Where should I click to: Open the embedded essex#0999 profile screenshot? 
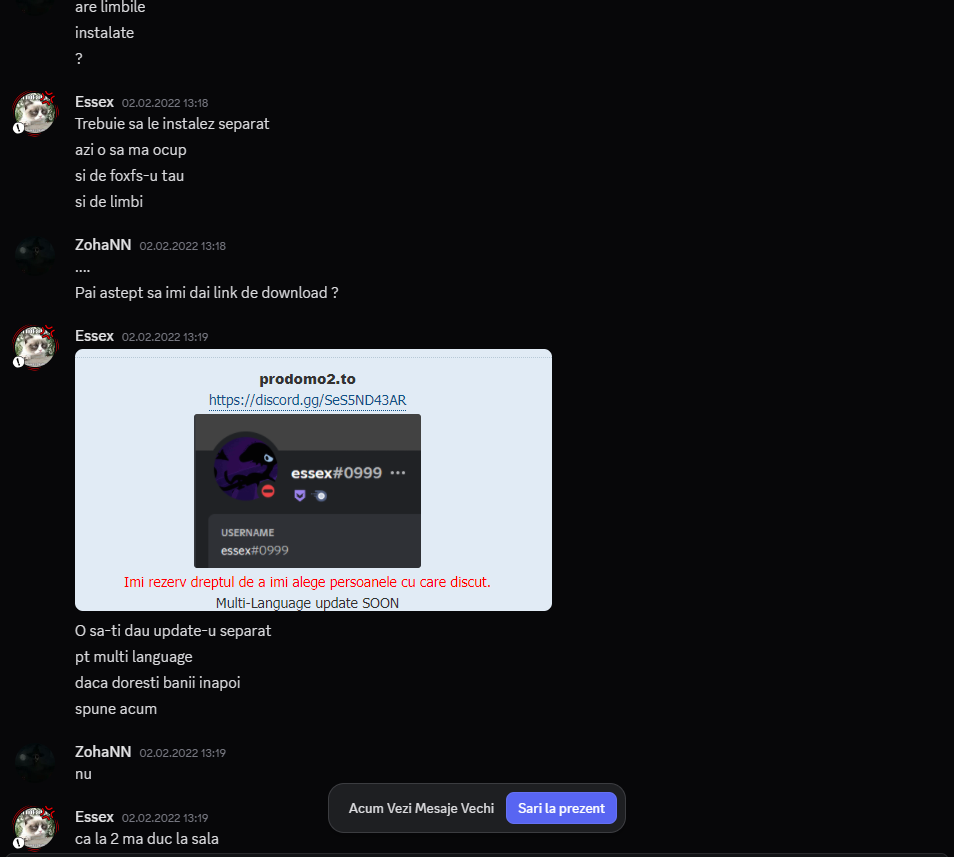pos(307,491)
